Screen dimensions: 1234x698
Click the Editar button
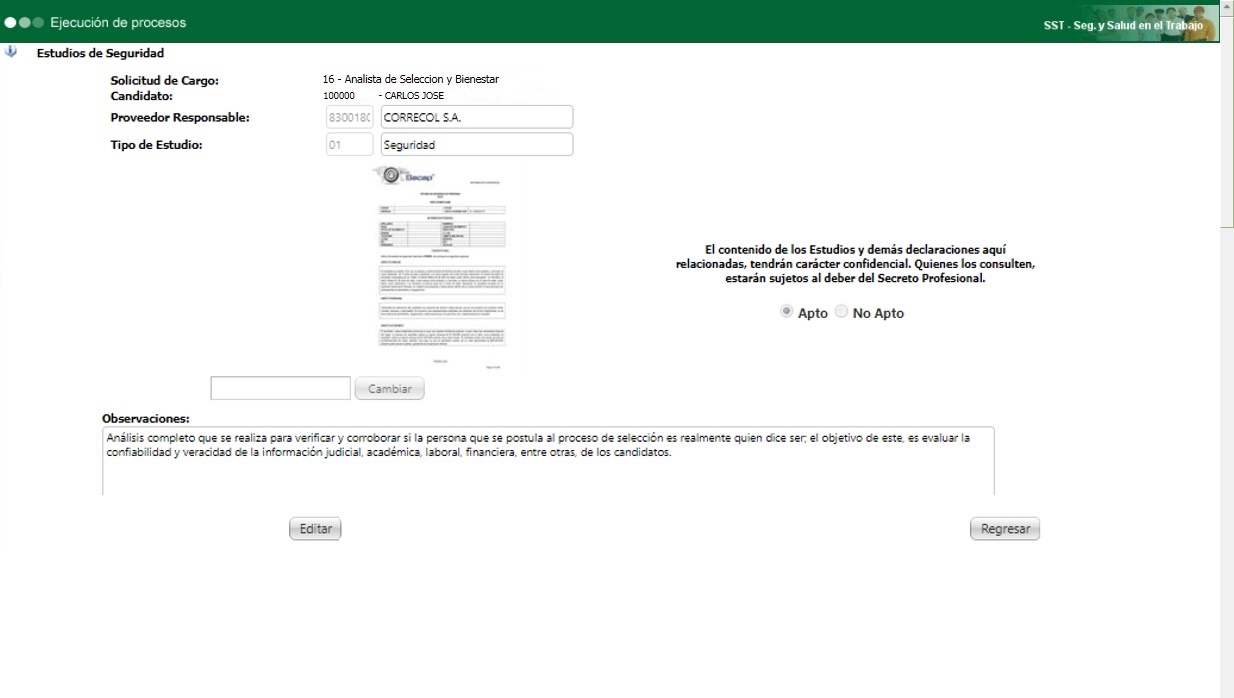click(315, 529)
